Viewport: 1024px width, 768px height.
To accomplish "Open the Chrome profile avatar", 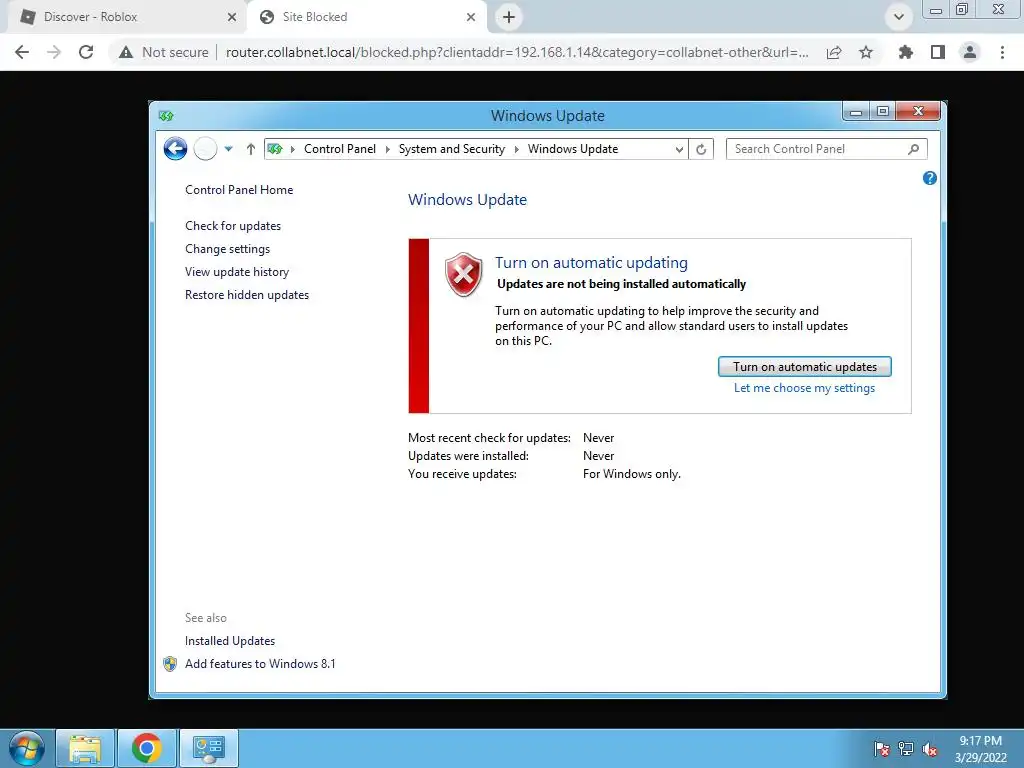I will (970, 52).
